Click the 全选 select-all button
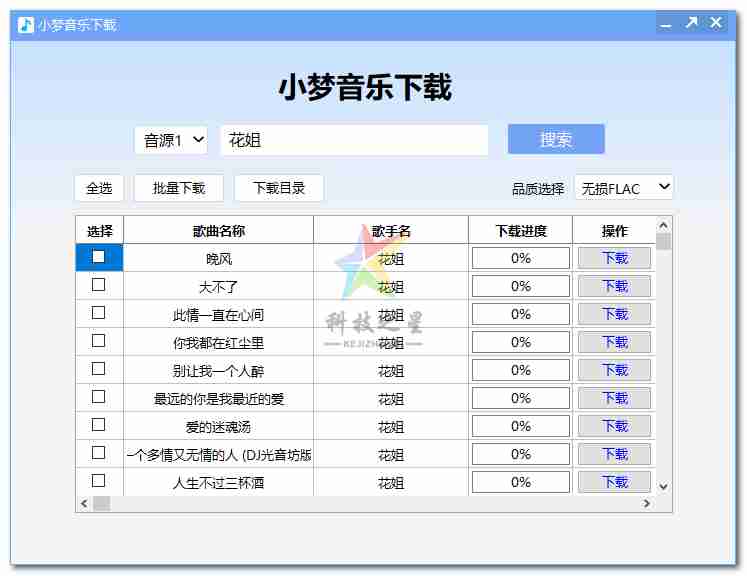747x576 pixels. tap(99, 188)
